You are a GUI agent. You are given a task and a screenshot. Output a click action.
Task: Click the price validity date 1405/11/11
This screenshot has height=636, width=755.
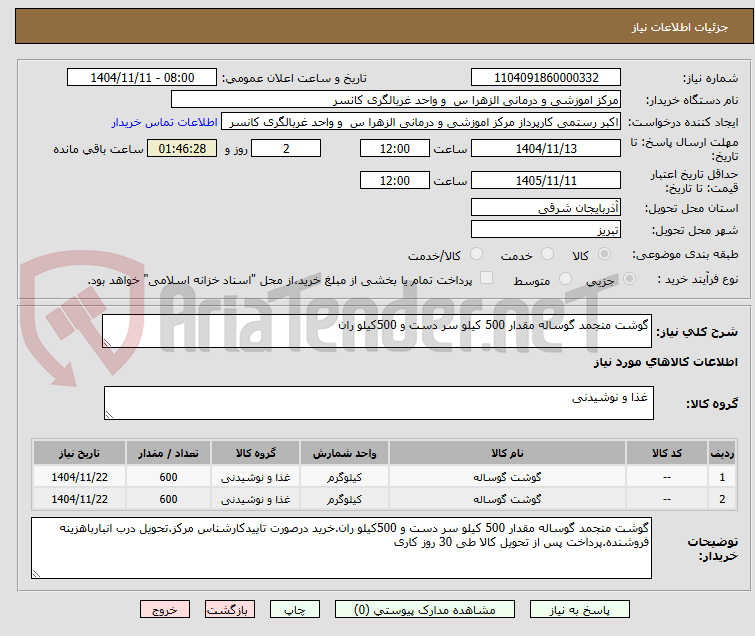(546, 181)
